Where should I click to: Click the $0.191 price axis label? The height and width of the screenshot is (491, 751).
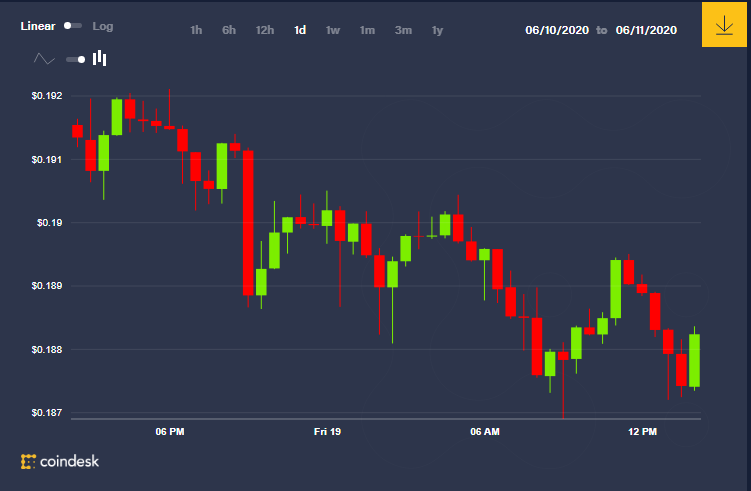tap(47, 160)
